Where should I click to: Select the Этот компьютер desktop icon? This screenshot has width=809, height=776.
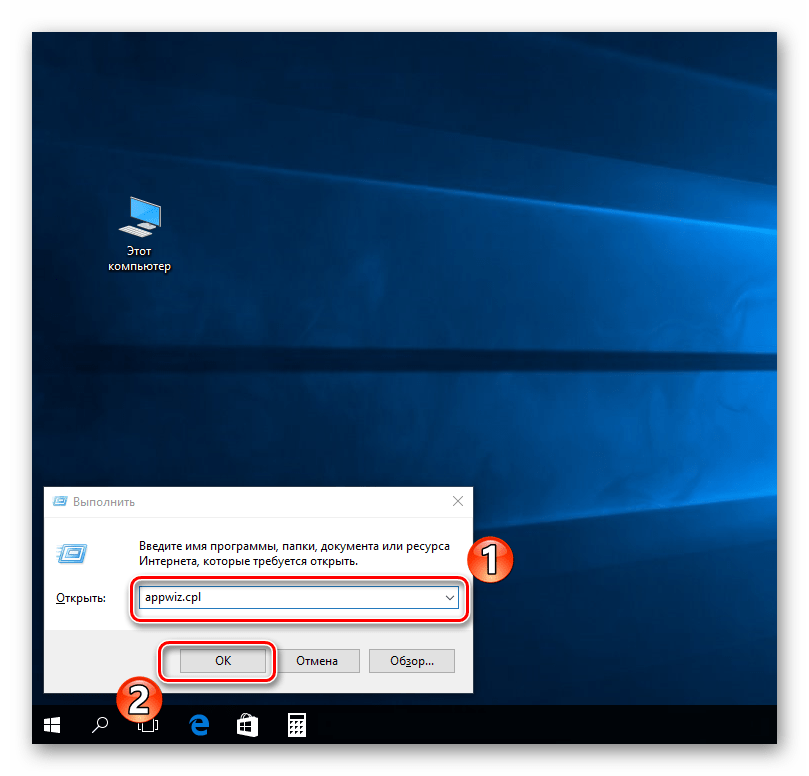click(x=139, y=233)
